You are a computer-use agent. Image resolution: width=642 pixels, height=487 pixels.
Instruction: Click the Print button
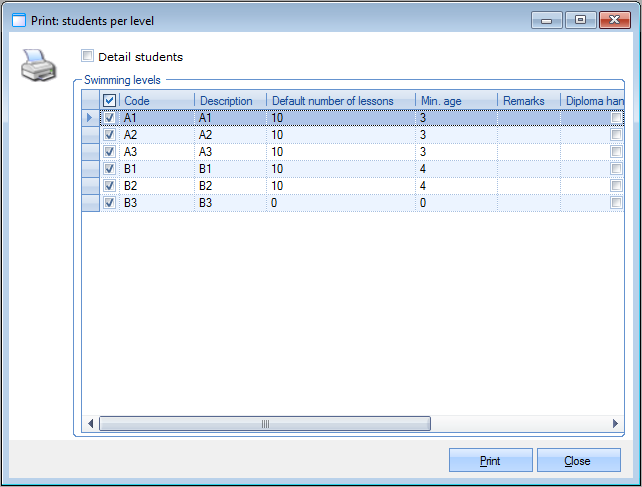[490, 461]
